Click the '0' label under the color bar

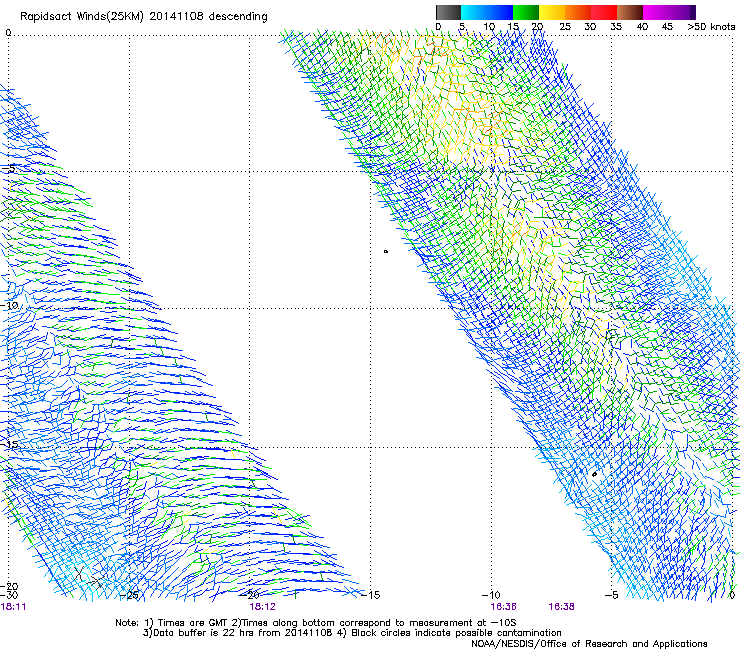coord(438,27)
